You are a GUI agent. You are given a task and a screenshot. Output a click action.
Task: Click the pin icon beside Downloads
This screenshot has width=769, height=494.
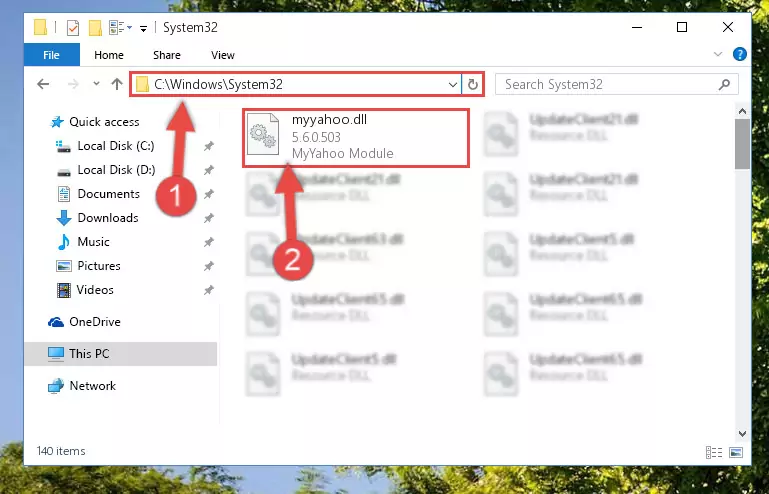tap(209, 218)
